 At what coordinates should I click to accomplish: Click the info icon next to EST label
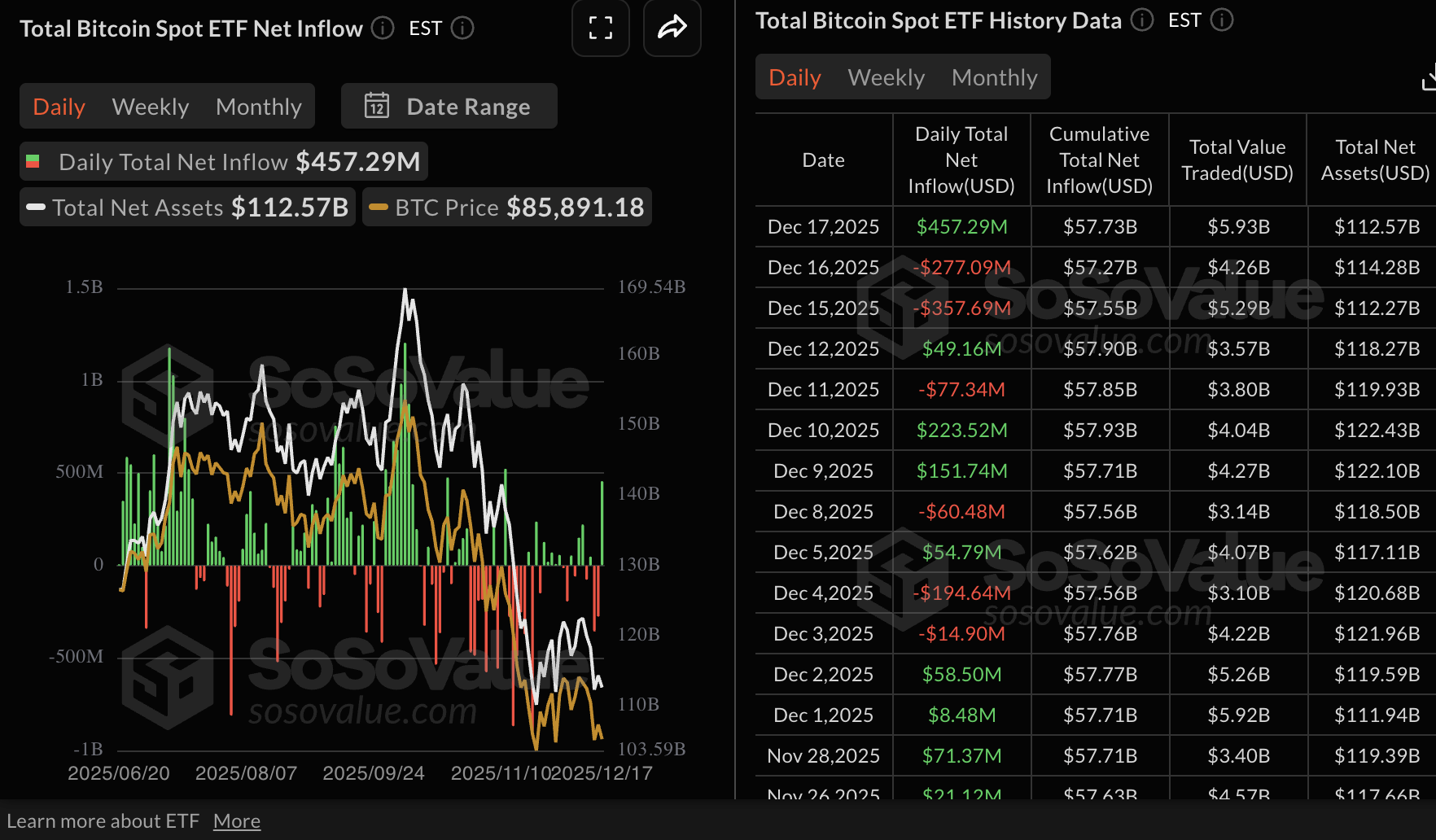(x=462, y=28)
